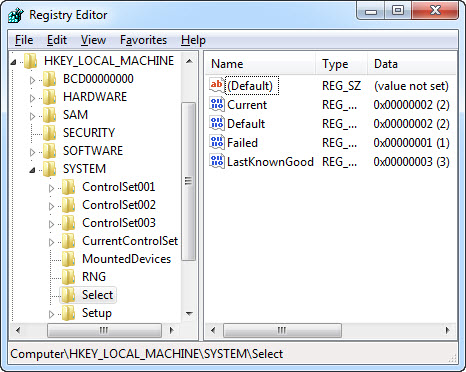Click the SYSTEM folder icon
Screen dimensions: 466x372
50,169
